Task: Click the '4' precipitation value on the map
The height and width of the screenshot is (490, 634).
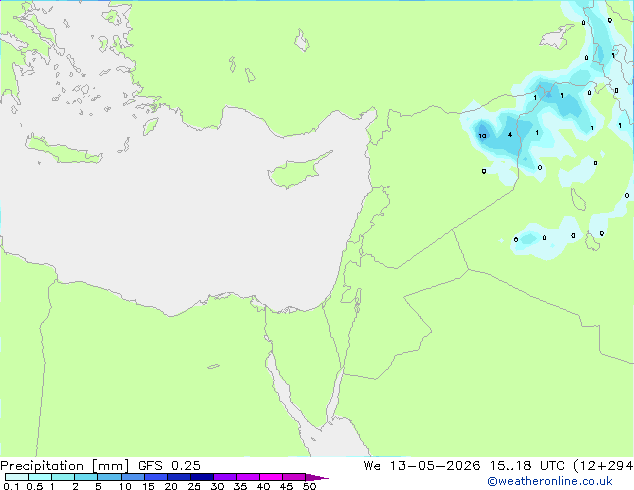Action: pyautogui.click(x=510, y=135)
